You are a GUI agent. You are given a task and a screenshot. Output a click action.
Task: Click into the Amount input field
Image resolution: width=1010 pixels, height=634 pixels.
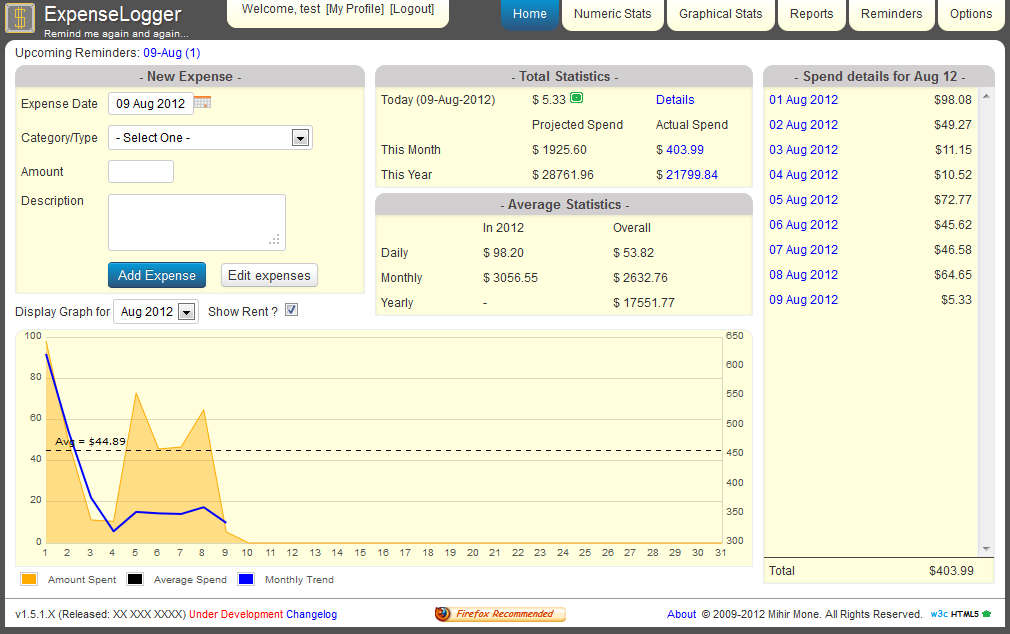[x=141, y=172]
